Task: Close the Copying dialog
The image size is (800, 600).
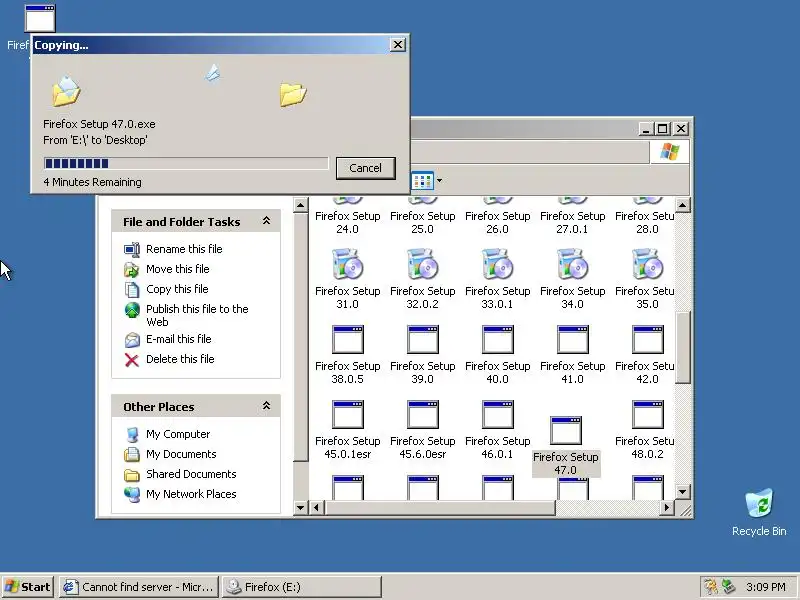Action: (397, 45)
